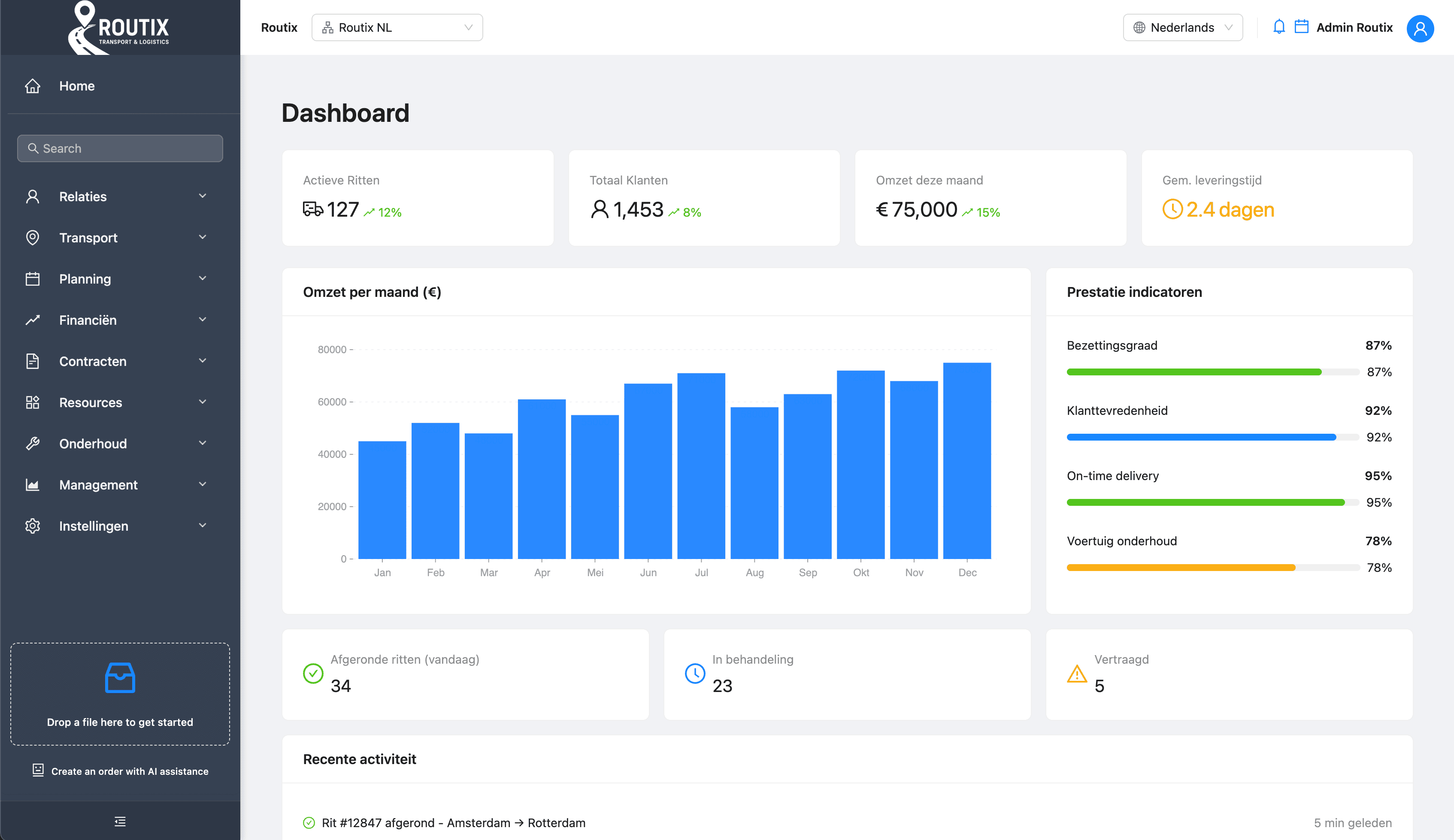Click inside the sidebar search field
Image resolution: width=1454 pixels, height=840 pixels.
point(119,148)
